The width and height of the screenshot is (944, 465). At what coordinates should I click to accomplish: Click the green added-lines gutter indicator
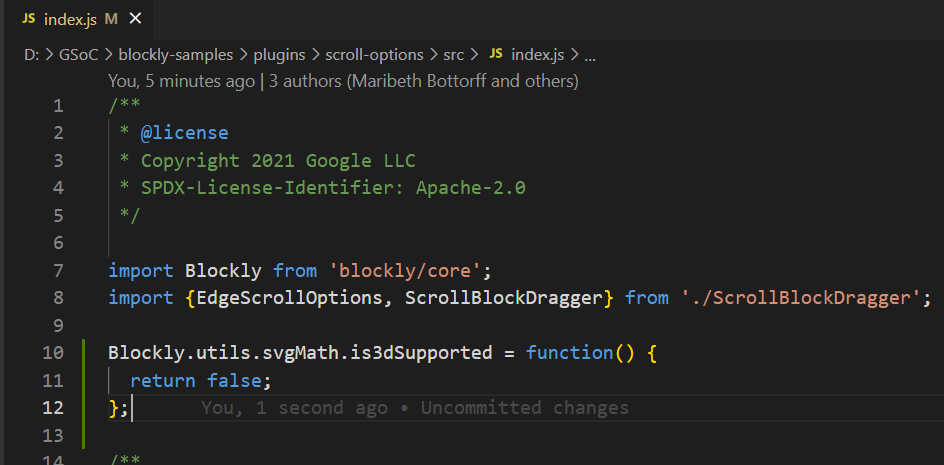pos(84,394)
